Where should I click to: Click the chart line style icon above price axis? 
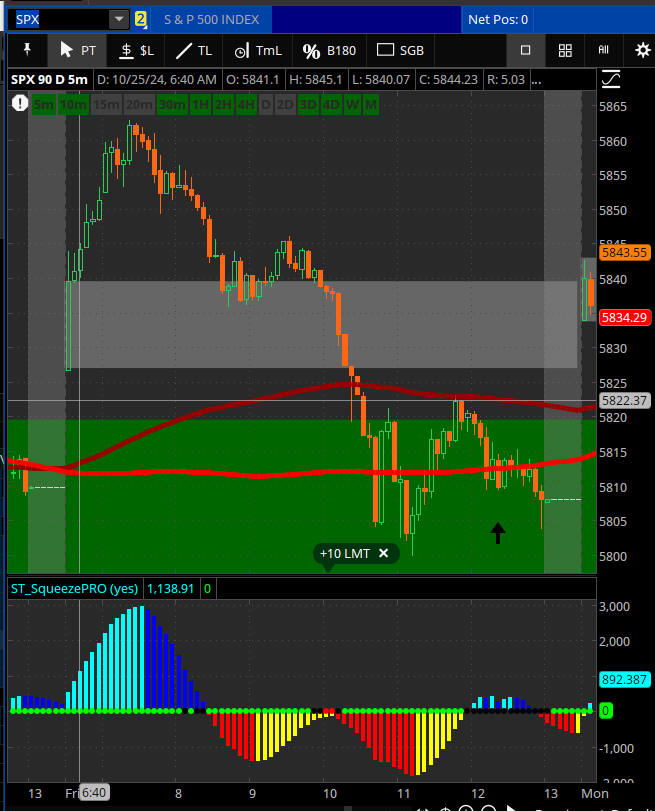pos(611,79)
